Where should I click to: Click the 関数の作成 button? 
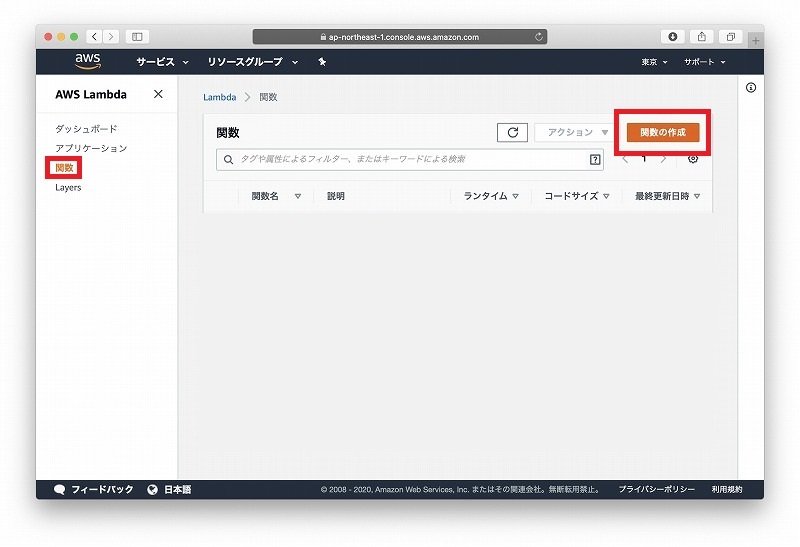tap(663, 132)
